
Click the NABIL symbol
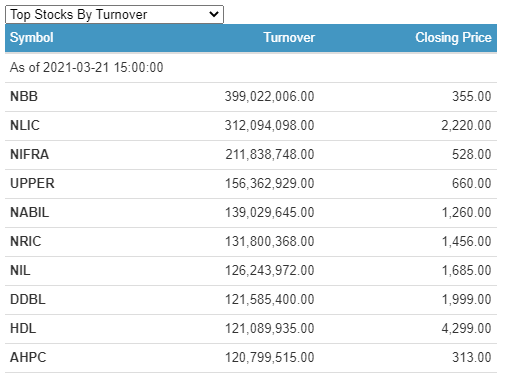pos(30,213)
